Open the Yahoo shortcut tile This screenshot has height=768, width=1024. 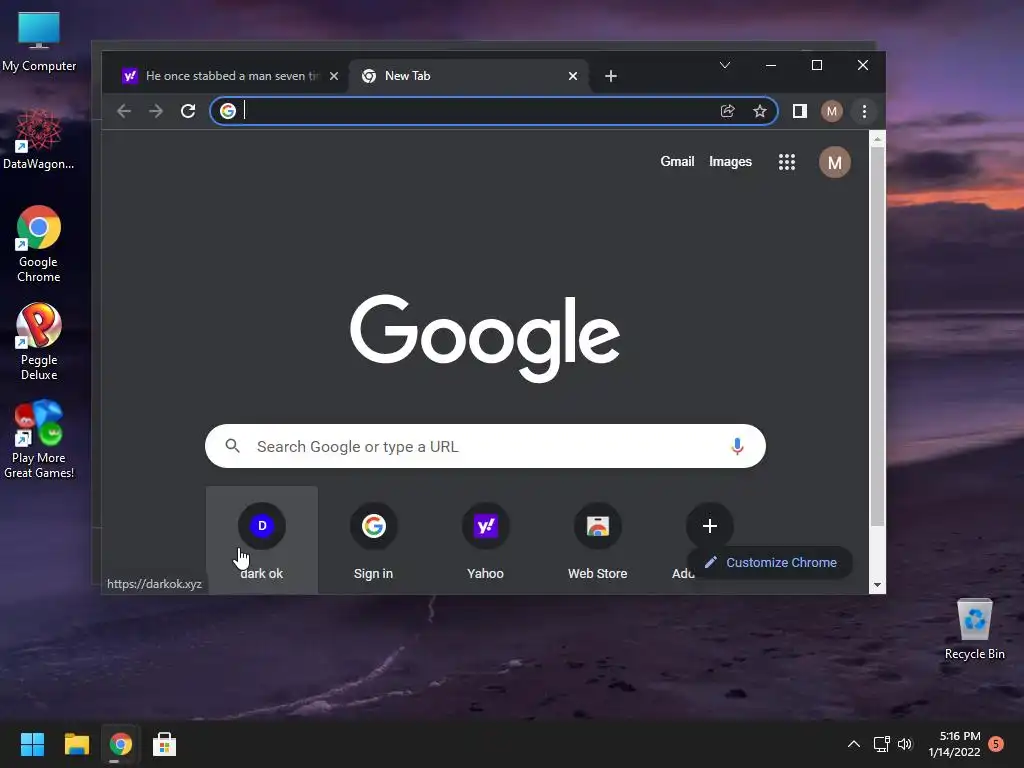point(485,539)
